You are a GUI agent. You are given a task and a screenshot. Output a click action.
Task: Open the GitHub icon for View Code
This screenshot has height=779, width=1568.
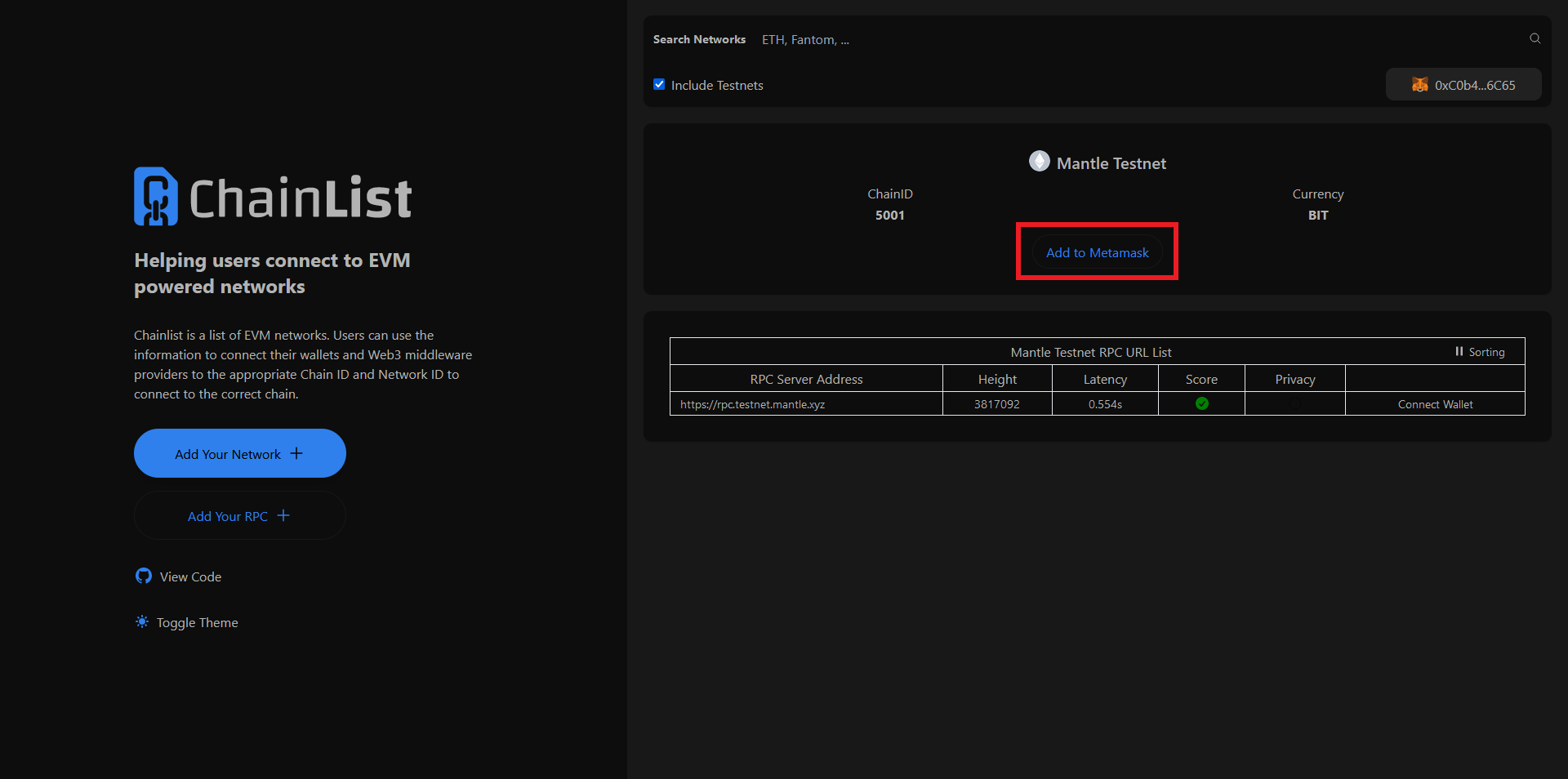[x=144, y=576]
